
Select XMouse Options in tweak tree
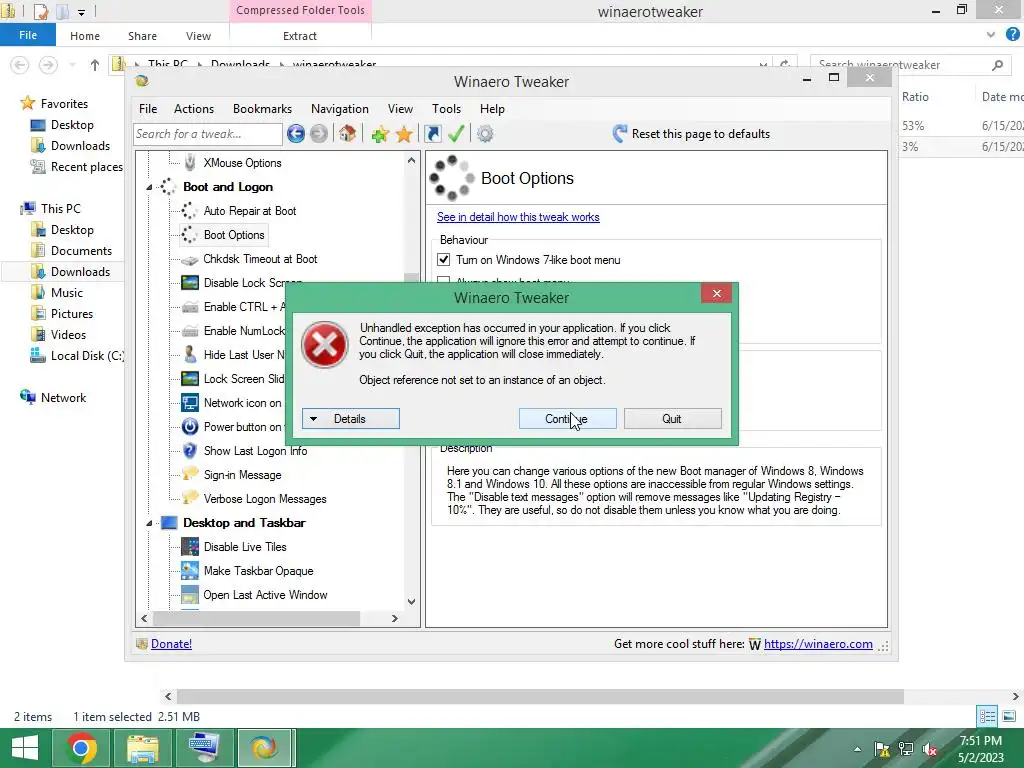(242, 163)
